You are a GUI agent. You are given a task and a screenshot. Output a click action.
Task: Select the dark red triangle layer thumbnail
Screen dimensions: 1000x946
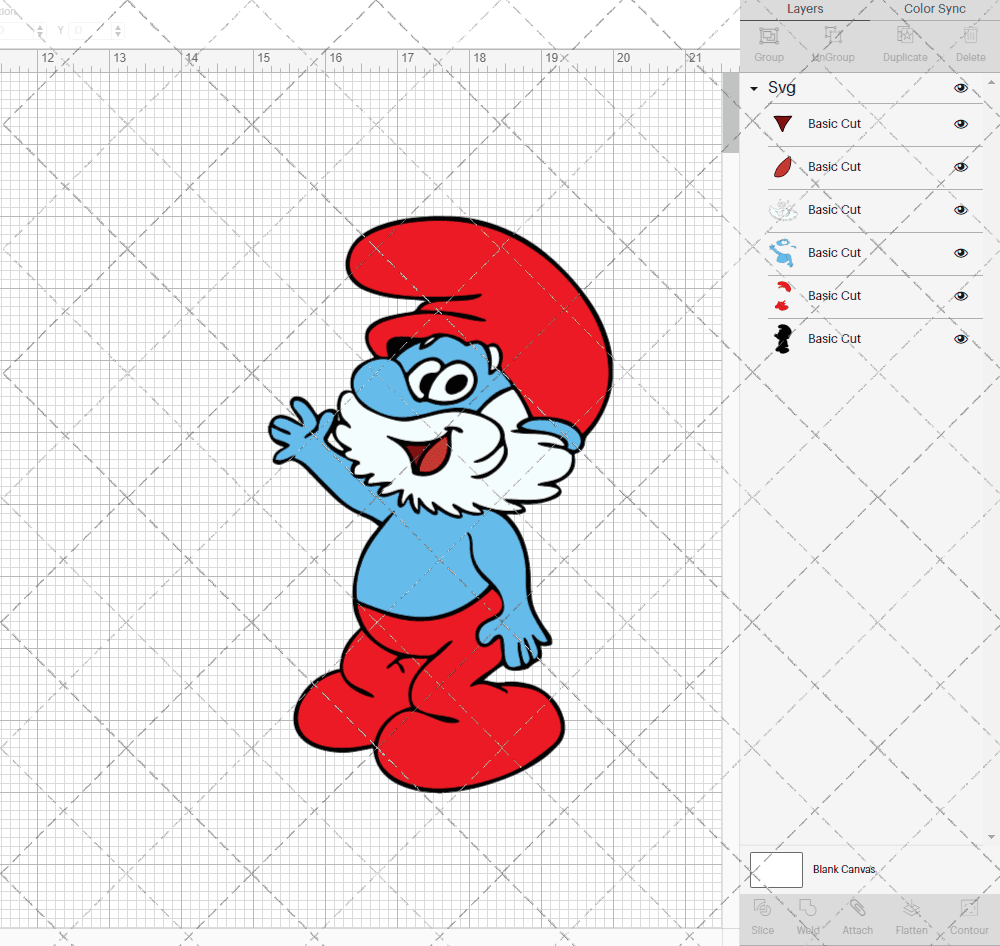(783, 124)
